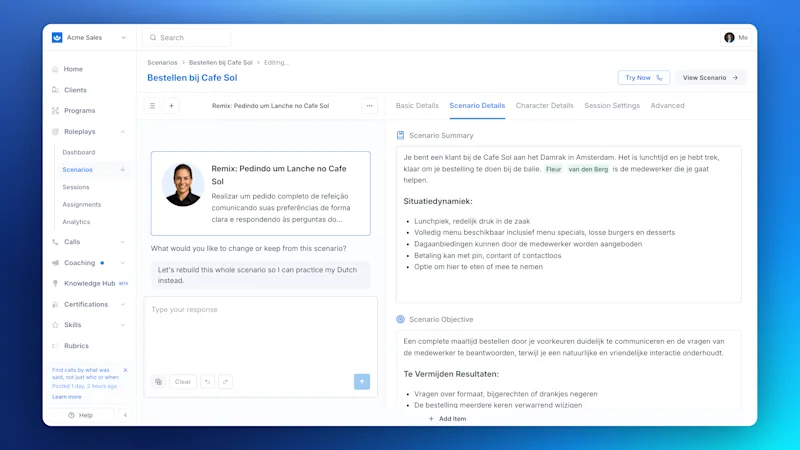Click the Type your response field
This screenshot has width=800, height=450.
[261, 334]
